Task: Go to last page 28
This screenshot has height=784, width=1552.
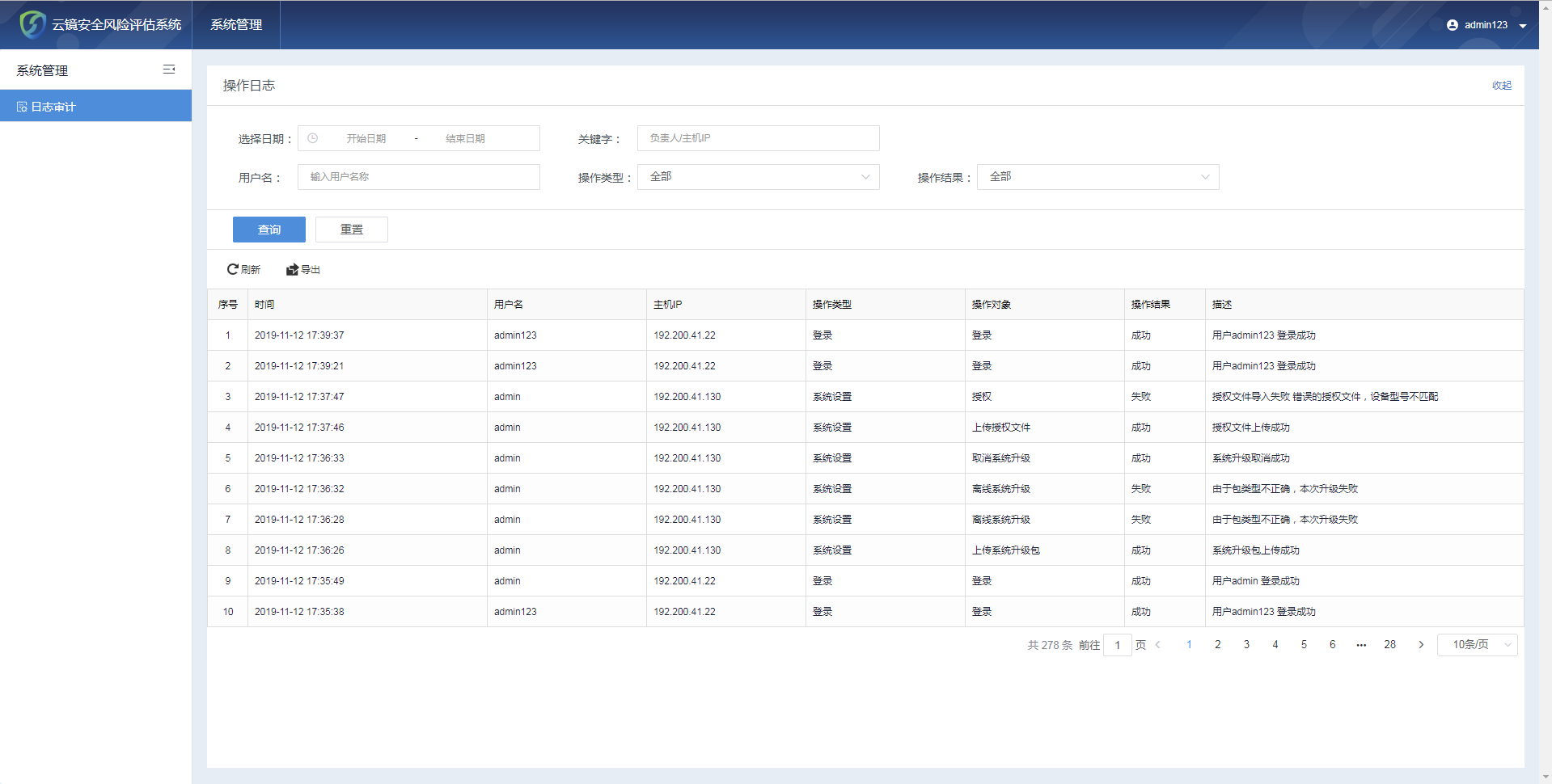Action: (1389, 645)
